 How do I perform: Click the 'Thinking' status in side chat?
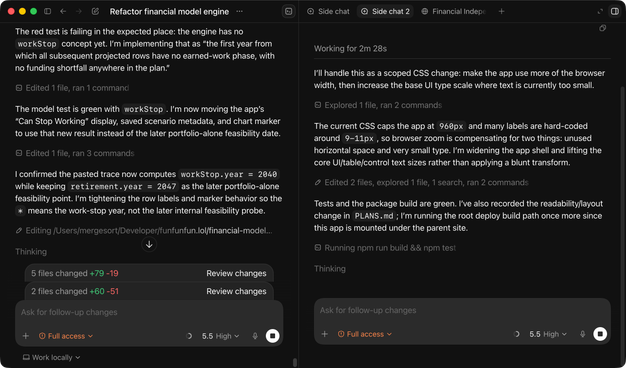pos(330,269)
